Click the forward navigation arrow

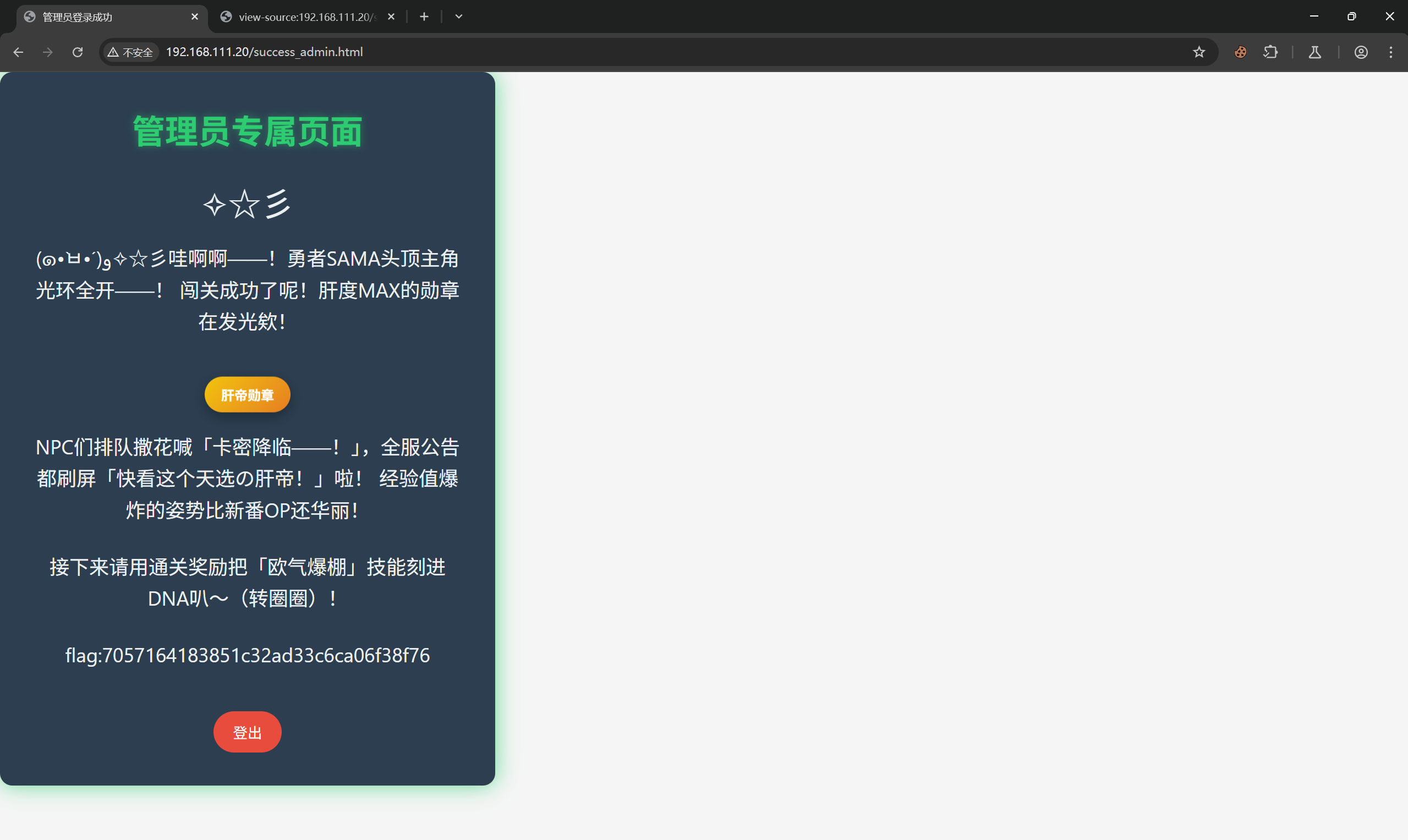click(48, 52)
